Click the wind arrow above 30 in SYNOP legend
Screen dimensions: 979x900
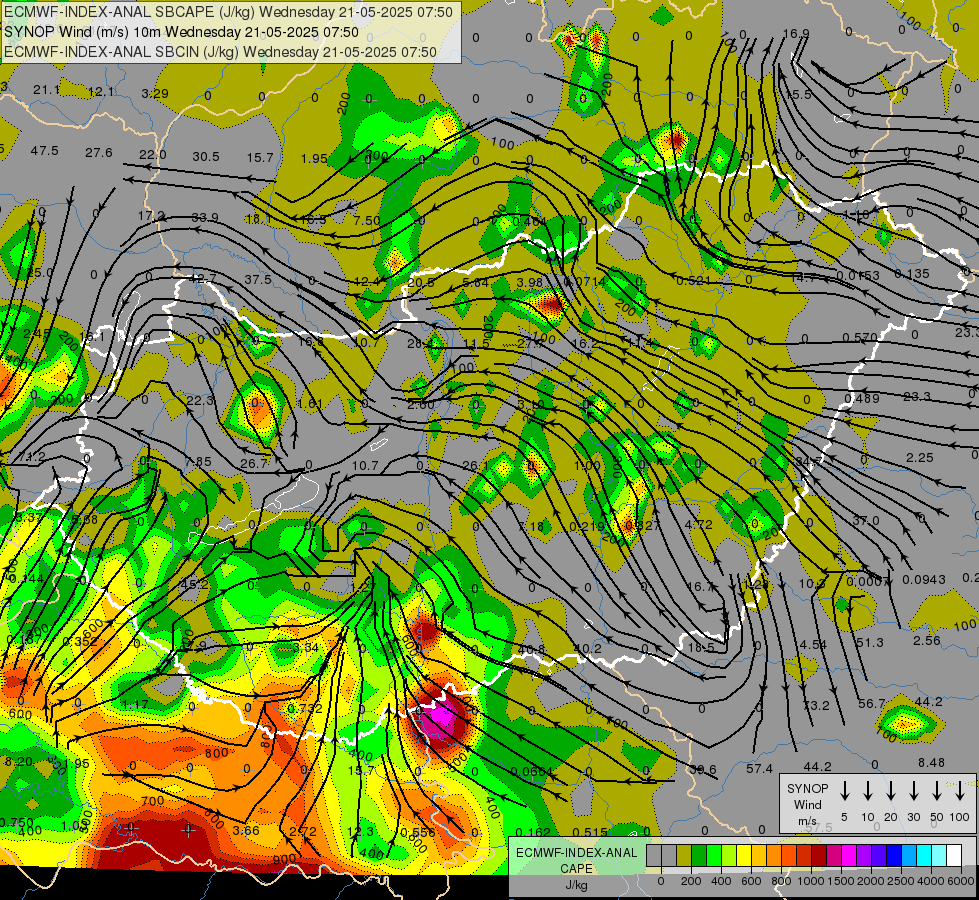click(913, 791)
